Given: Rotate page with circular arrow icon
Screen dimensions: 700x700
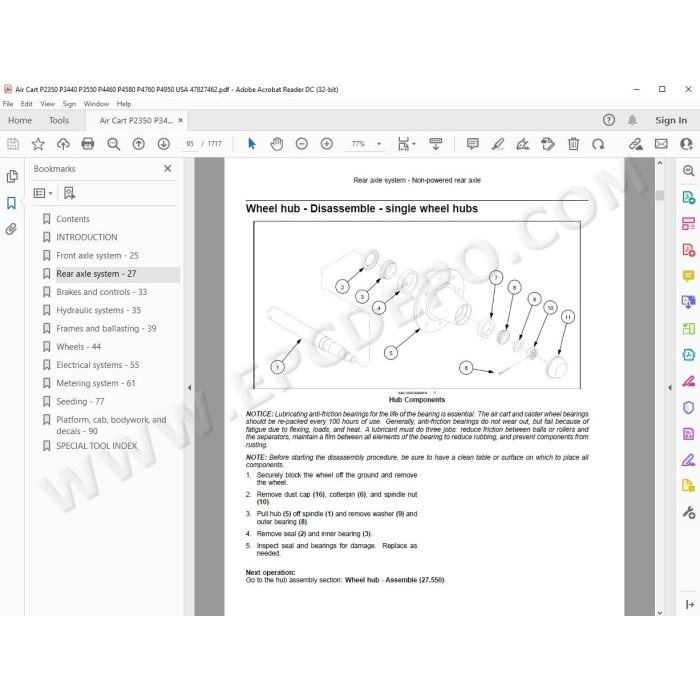Looking at the screenshot, I should [x=598, y=144].
